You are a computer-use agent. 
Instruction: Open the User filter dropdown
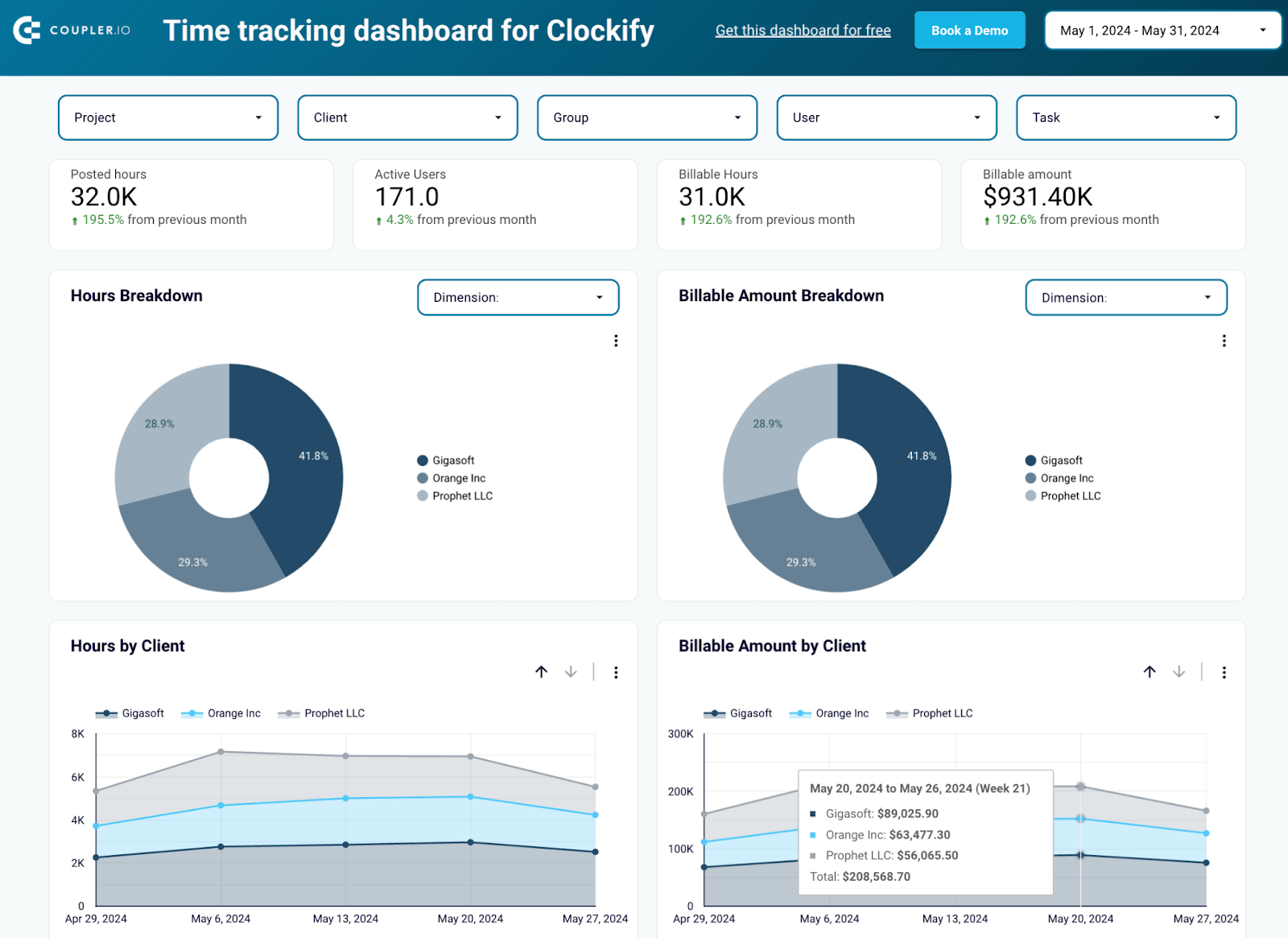click(x=886, y=118)
